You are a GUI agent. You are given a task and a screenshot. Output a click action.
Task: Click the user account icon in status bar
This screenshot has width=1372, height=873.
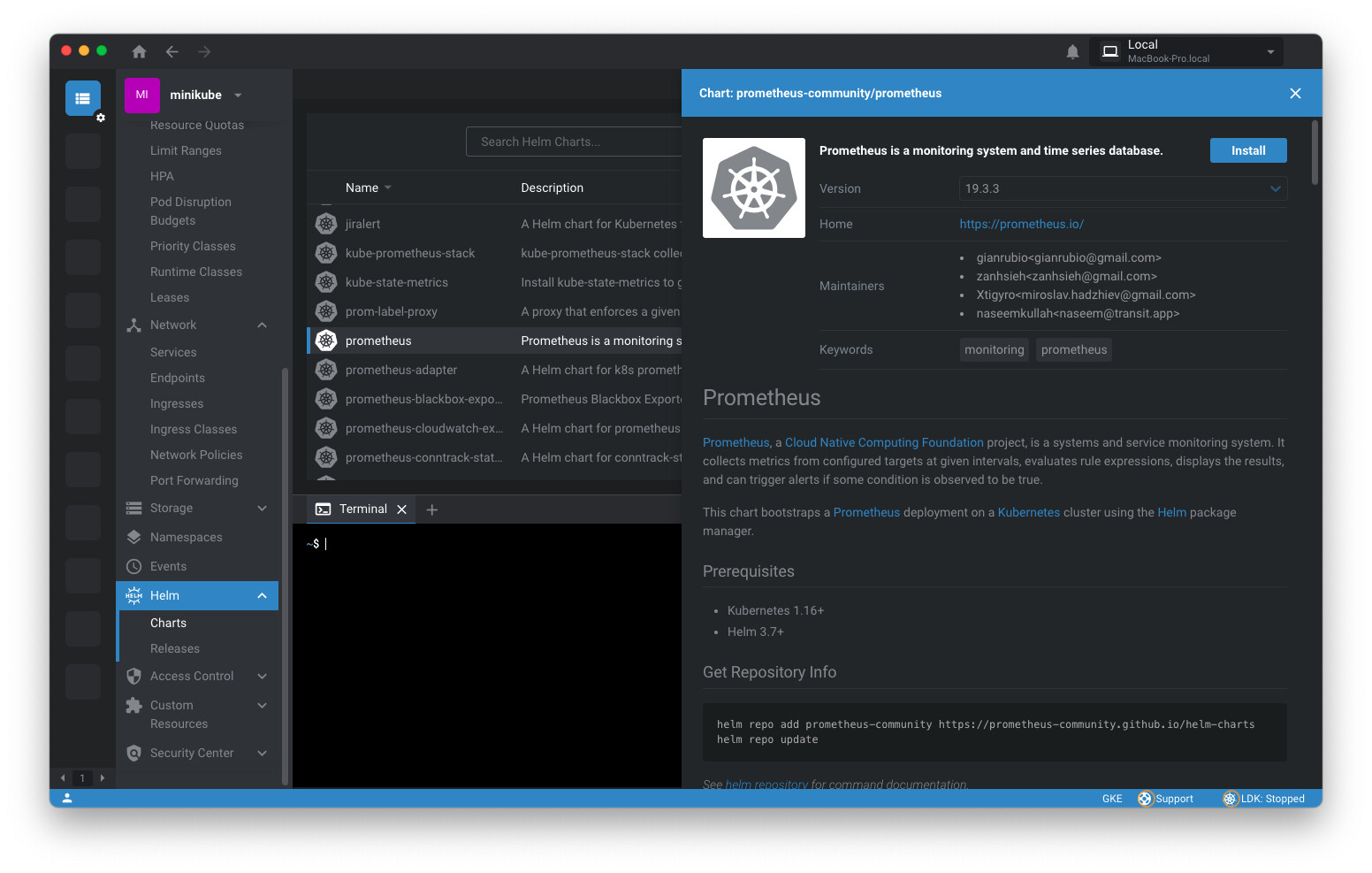pyautogui.click(x=67, y=798)
